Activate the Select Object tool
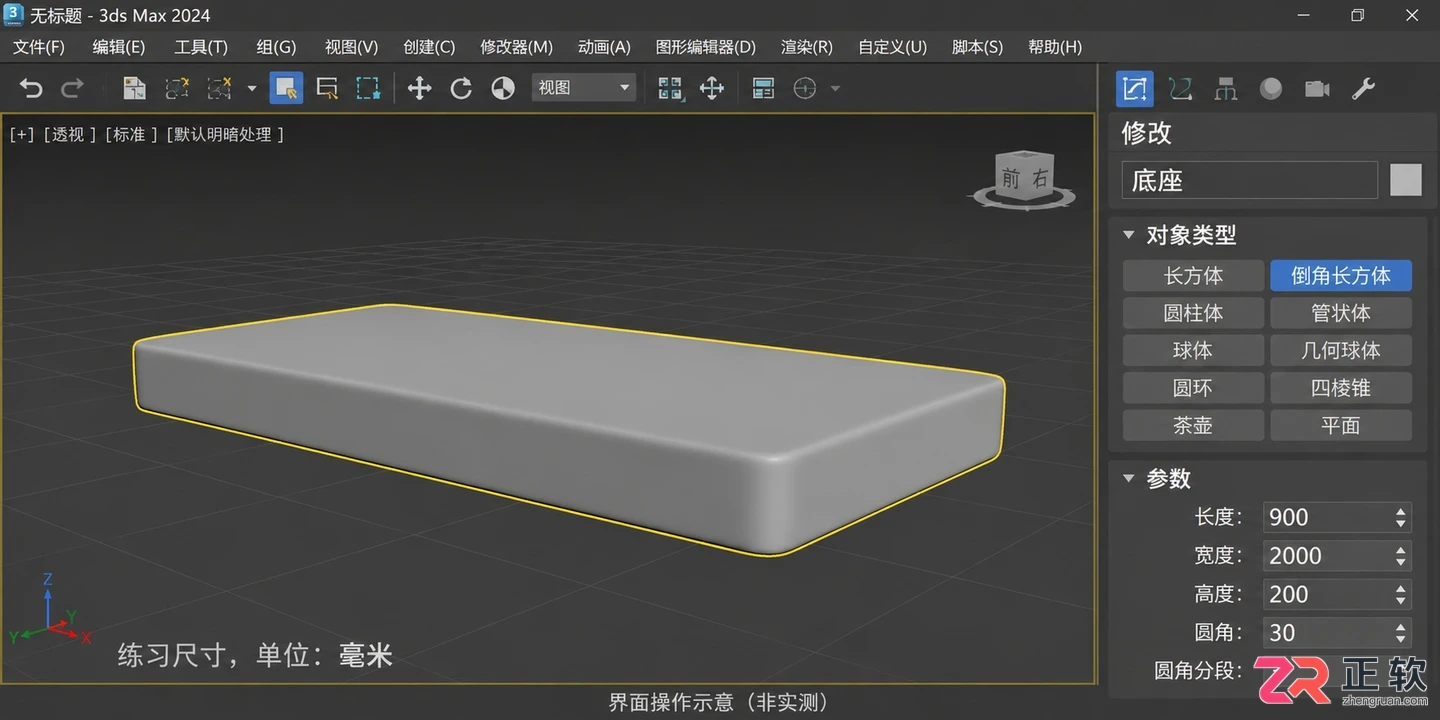Screen dimensions: 1440x720 tap(287, 88)
